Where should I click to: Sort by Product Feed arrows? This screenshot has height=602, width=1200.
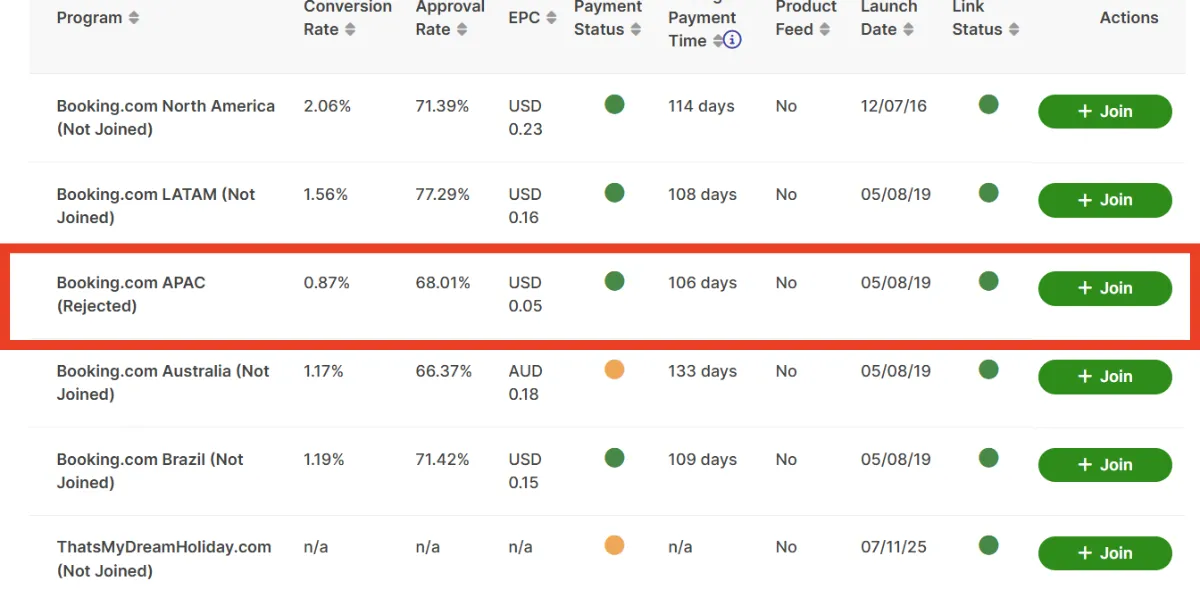(825, 30)
